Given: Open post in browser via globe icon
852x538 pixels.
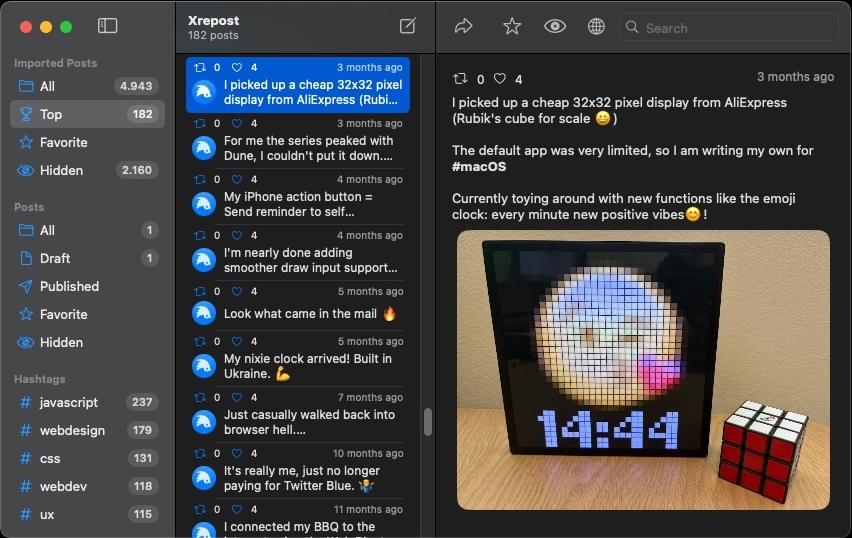Looking at the screenshot, I should pos(596,27).
